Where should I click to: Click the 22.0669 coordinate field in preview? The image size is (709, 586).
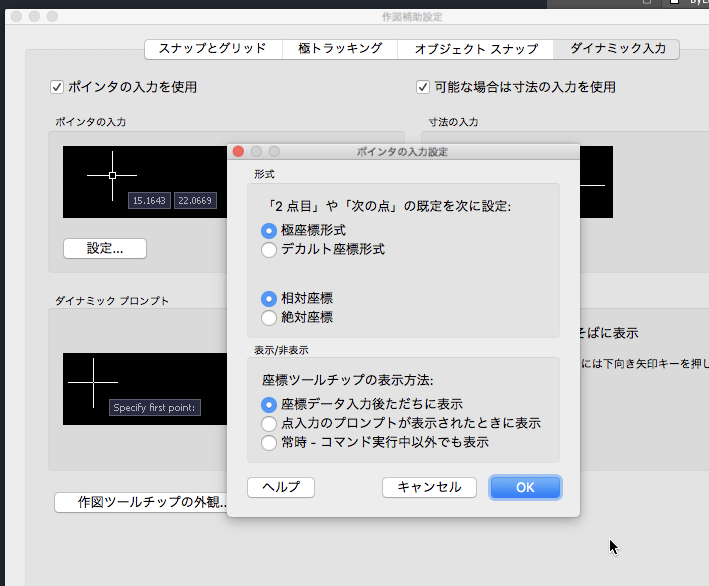click(195, 200)
